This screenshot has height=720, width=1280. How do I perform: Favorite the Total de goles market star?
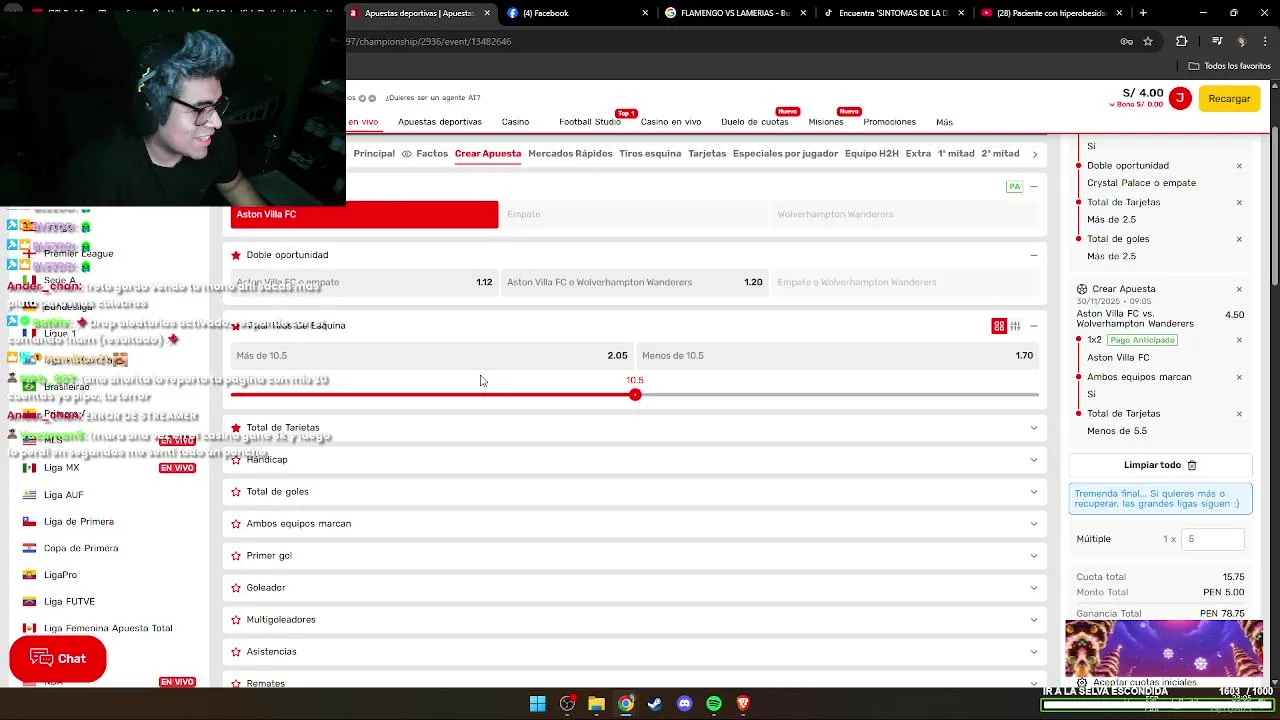236,492
